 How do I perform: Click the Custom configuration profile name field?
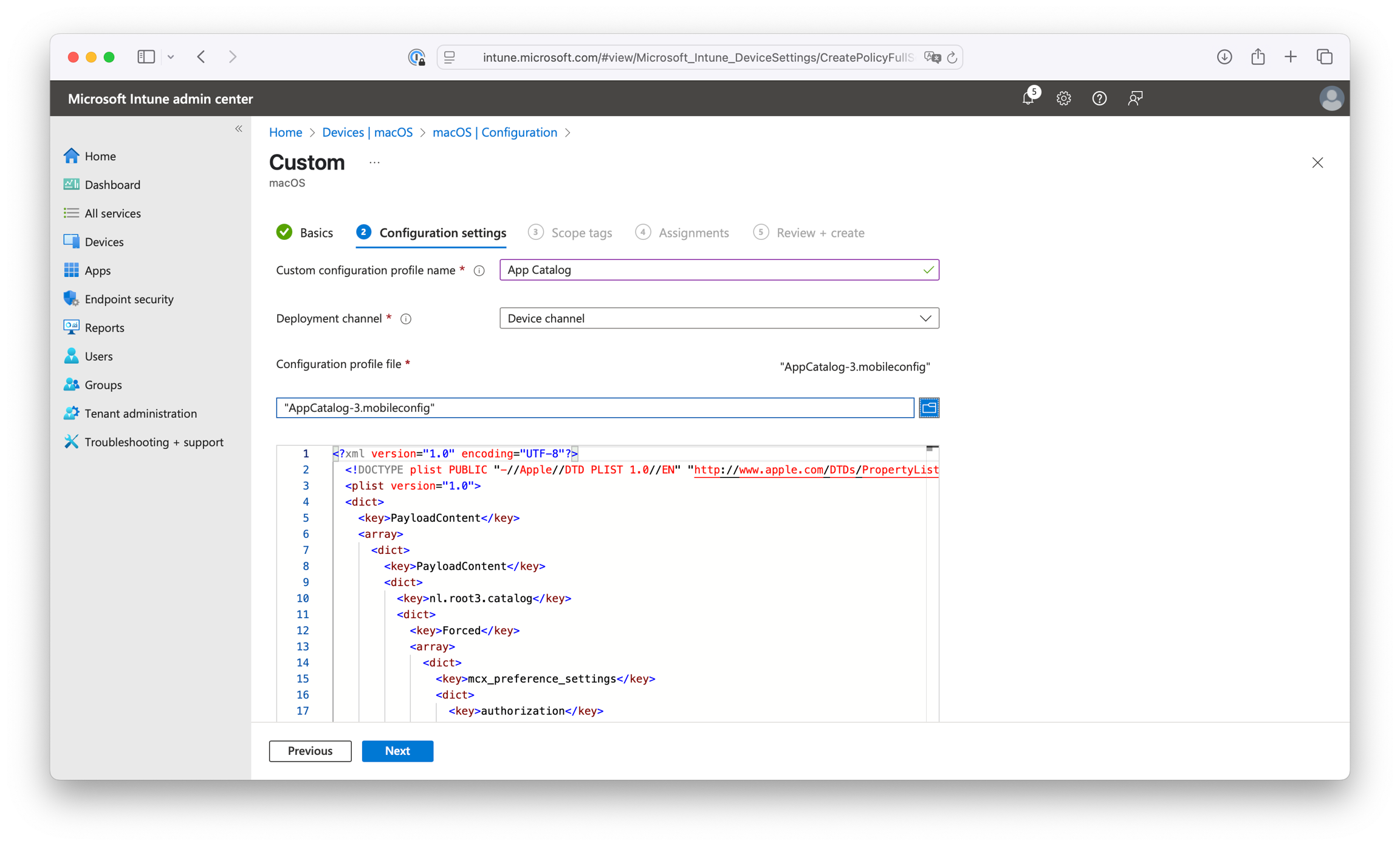719,270
